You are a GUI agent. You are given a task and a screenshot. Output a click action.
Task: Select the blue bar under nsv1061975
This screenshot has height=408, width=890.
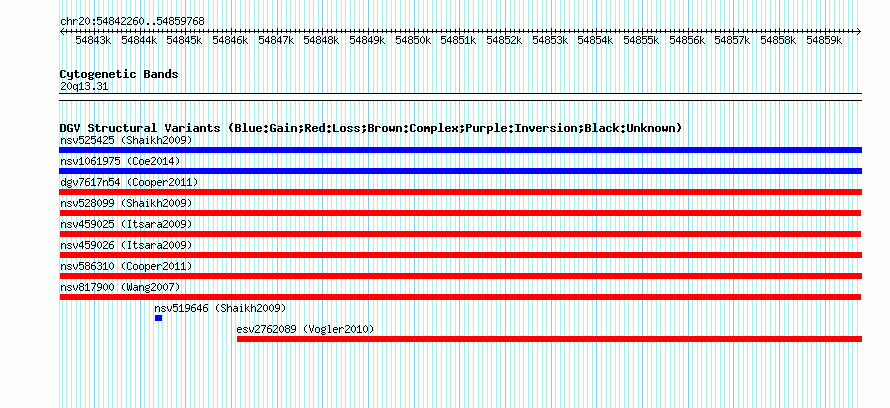(x=460, y=171)
